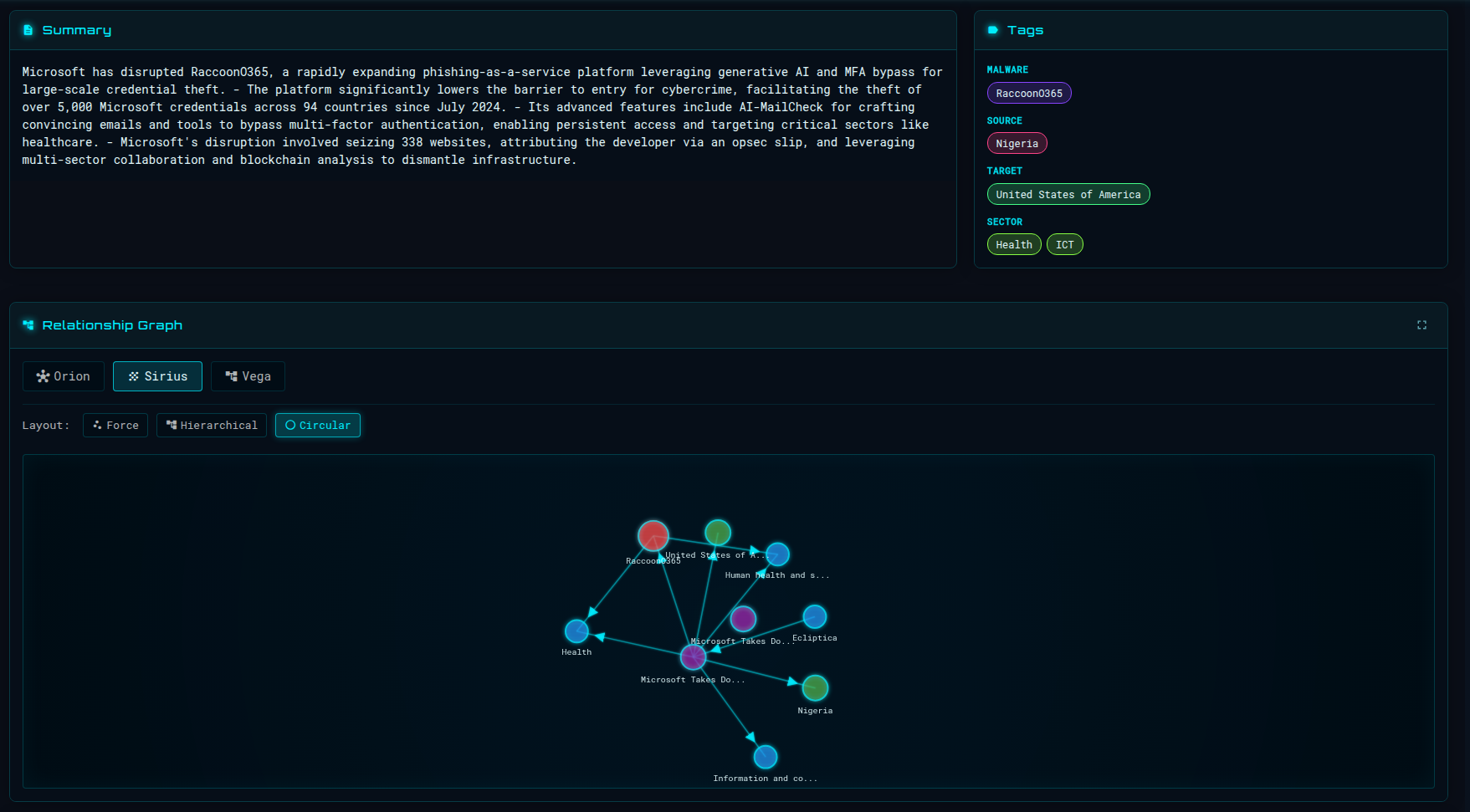Select the Circular layout option
Screen dimensions: 1470x812
[x=318, y=426]
